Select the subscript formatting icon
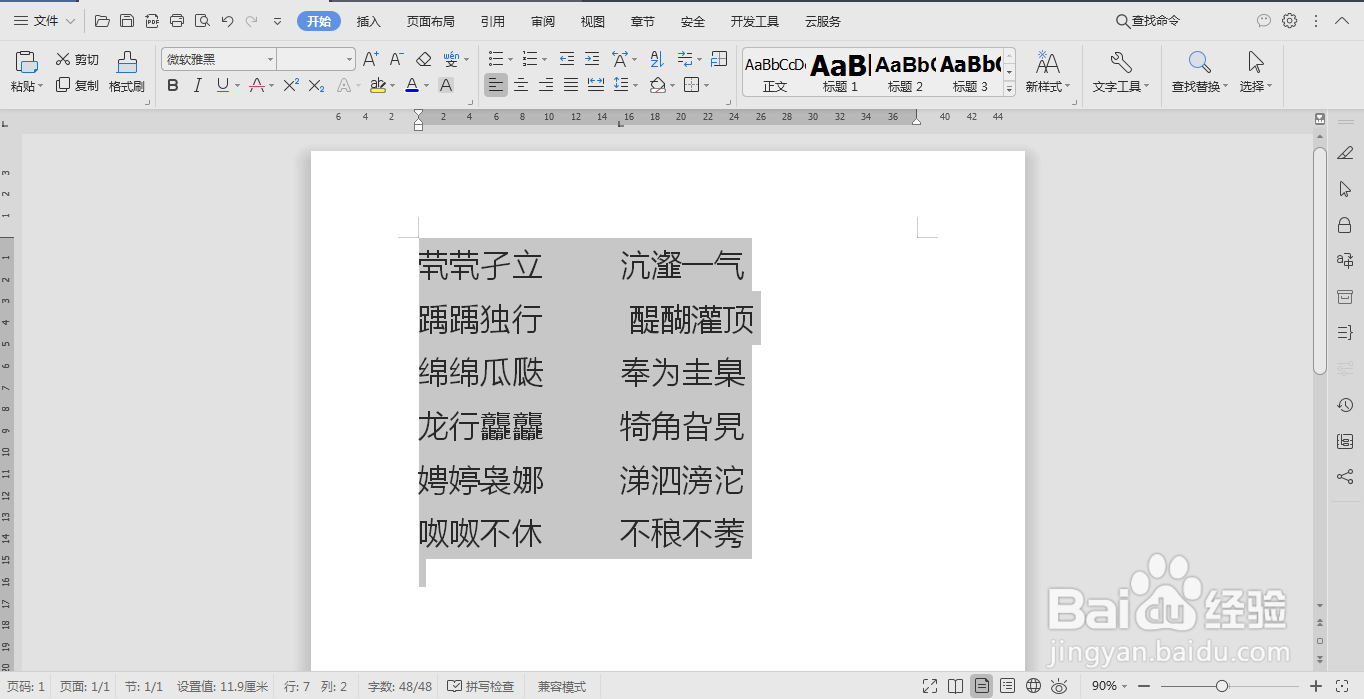This screenshot has width=1364, height=699. (316, 85)
